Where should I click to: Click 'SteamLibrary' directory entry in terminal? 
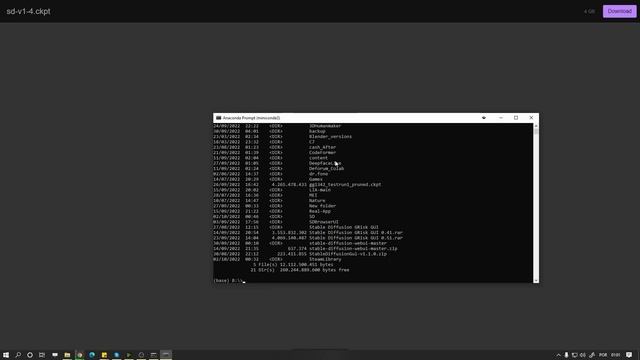(325, 259)
